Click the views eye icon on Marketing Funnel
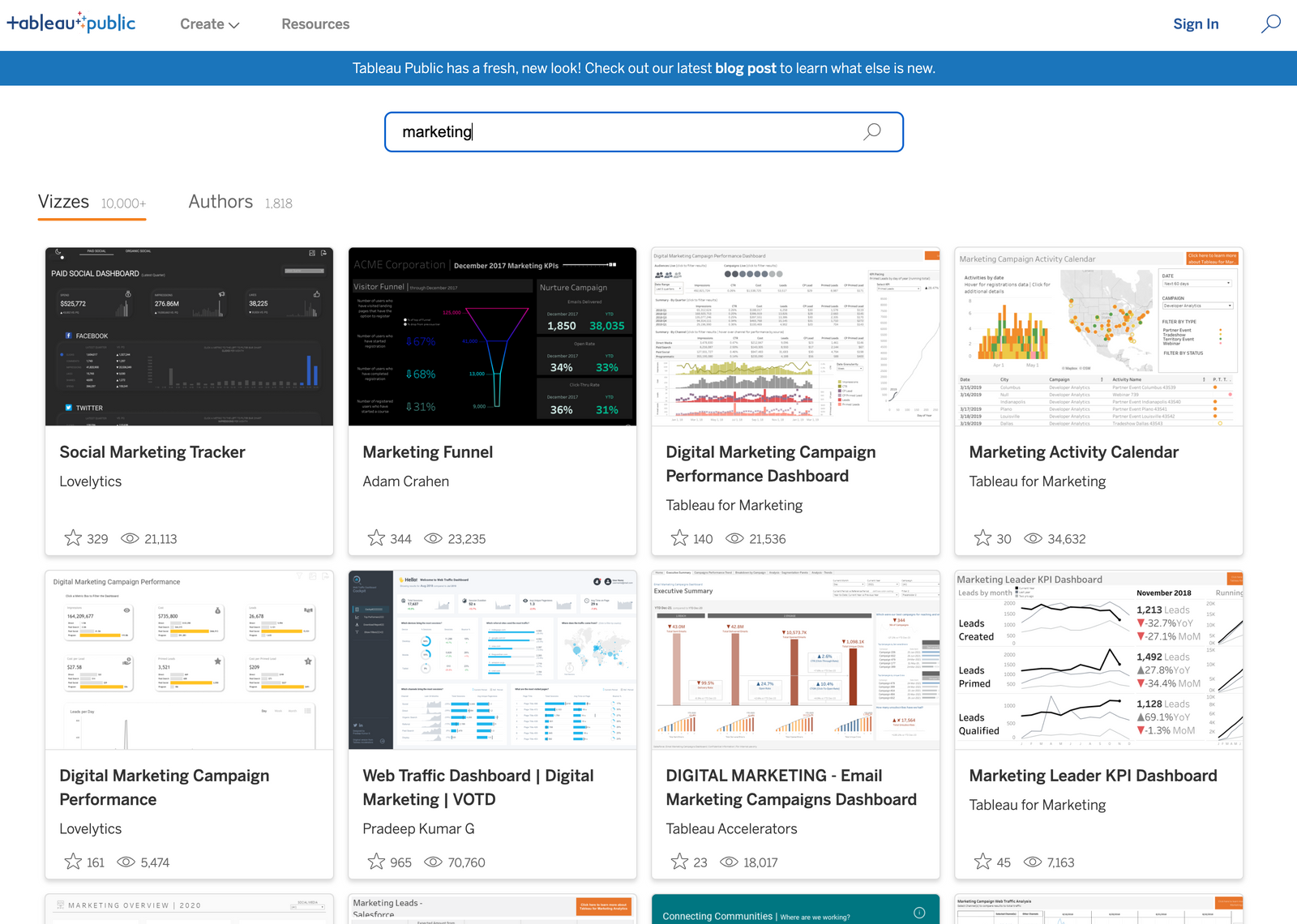The height and width of the screenshot is (924, 1297). pyautogui.click(x=433, y=538)
